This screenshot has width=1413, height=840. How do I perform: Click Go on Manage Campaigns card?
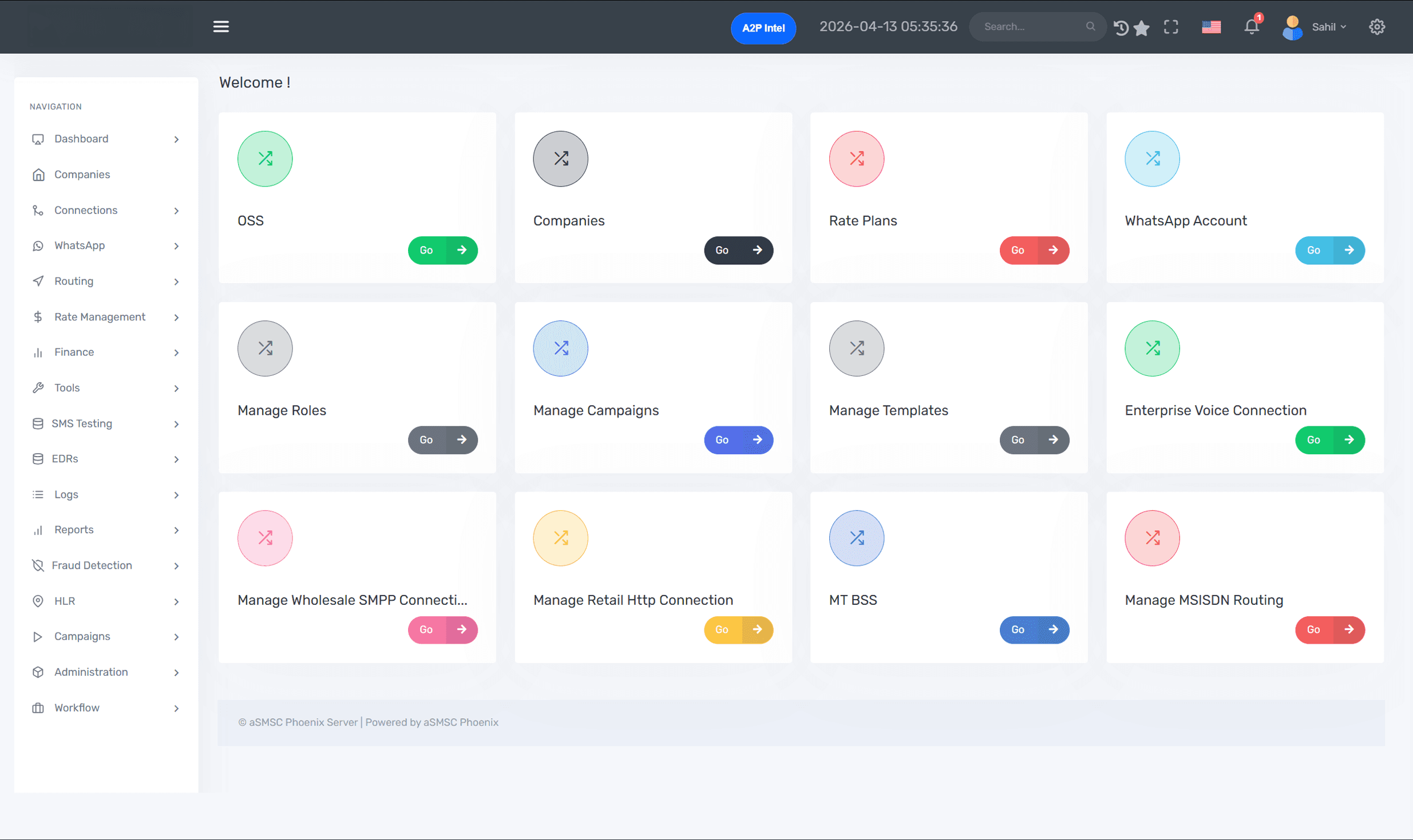(x=738, y=440)
